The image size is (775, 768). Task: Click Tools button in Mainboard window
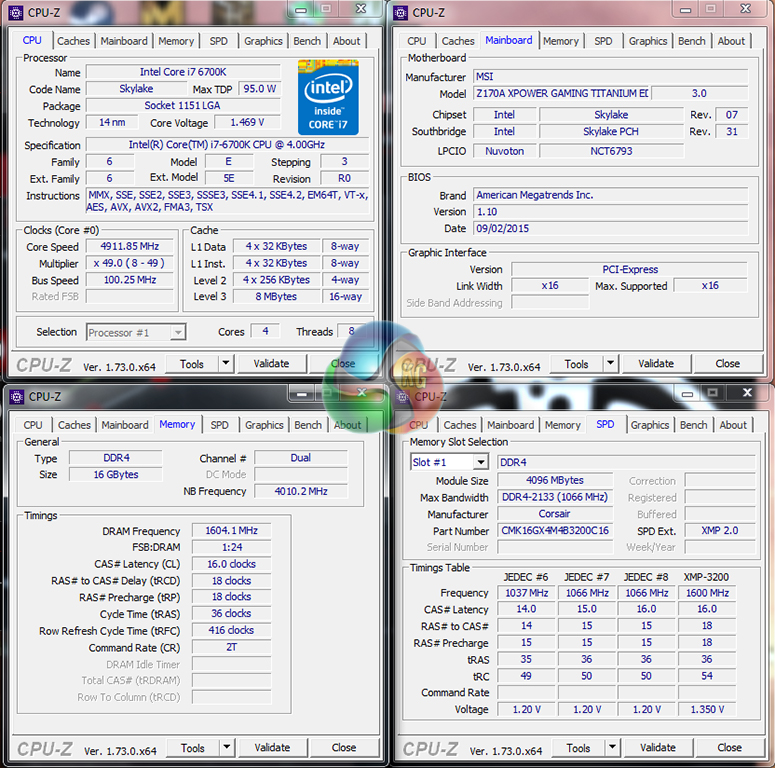point(576,364)
